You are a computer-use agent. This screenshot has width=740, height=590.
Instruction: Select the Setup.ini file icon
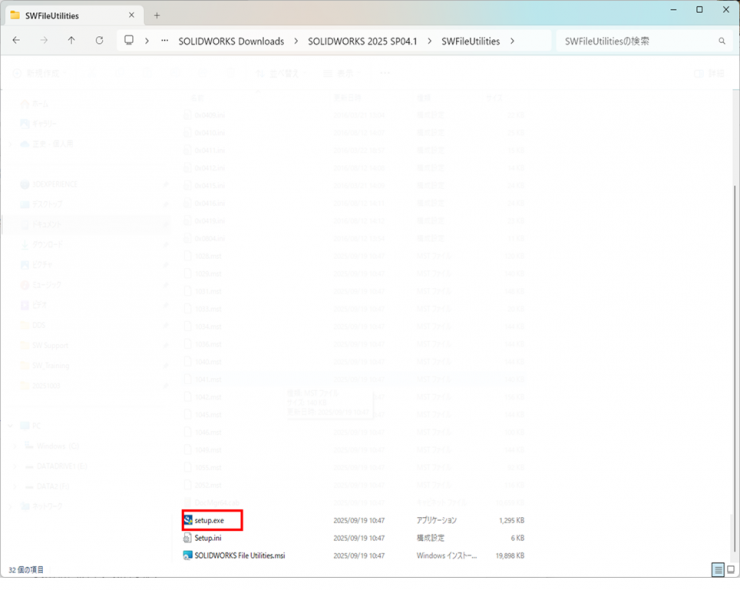pyautogui.click(x=187, y=538)
